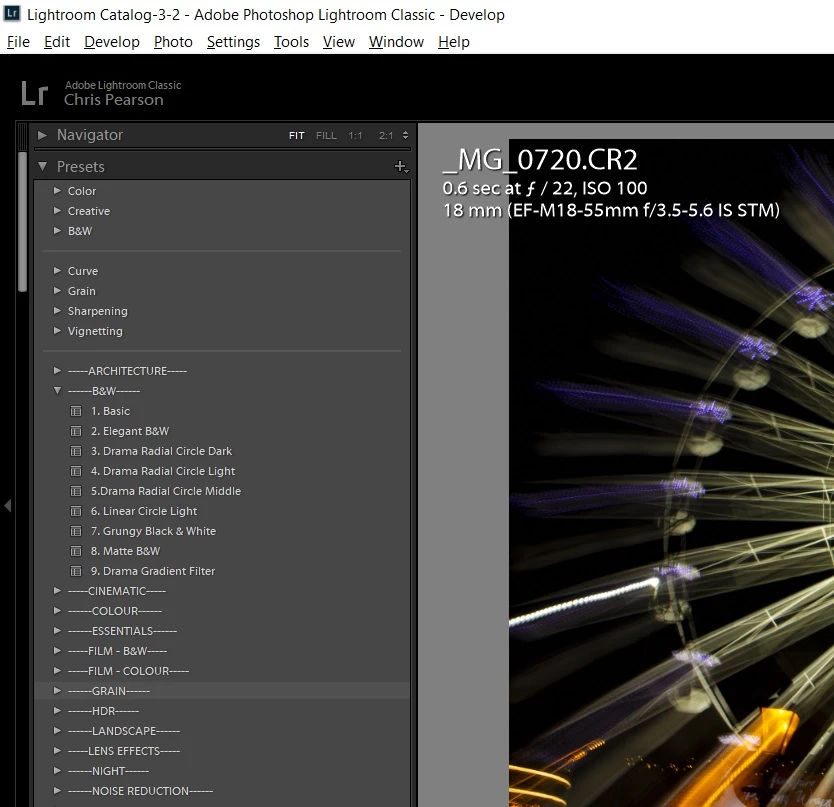Open the View menu
This screenshot has height=807, width=834.
[x=338, y=41]
